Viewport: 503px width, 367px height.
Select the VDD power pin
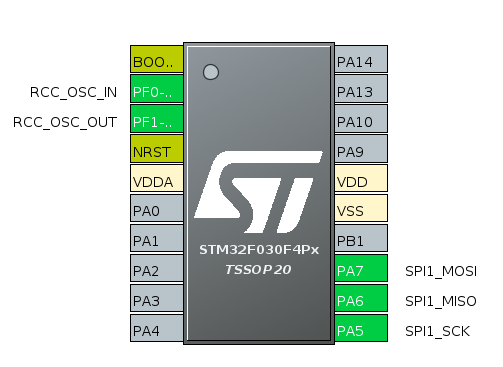click(x=361, y=178)
